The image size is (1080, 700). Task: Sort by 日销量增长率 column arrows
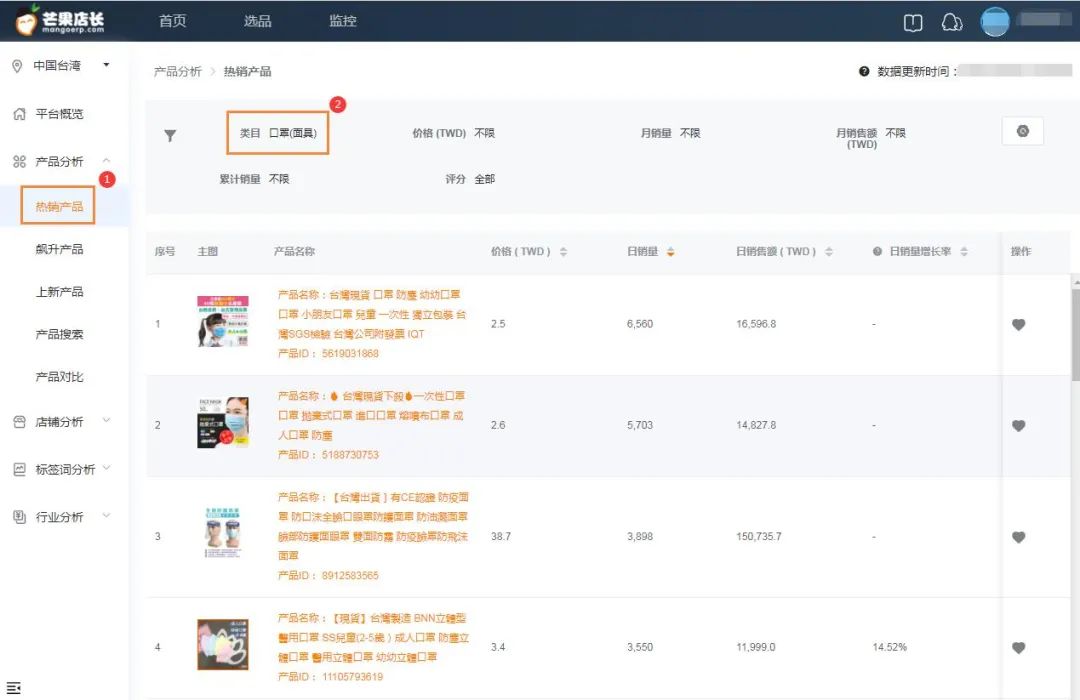964,251
